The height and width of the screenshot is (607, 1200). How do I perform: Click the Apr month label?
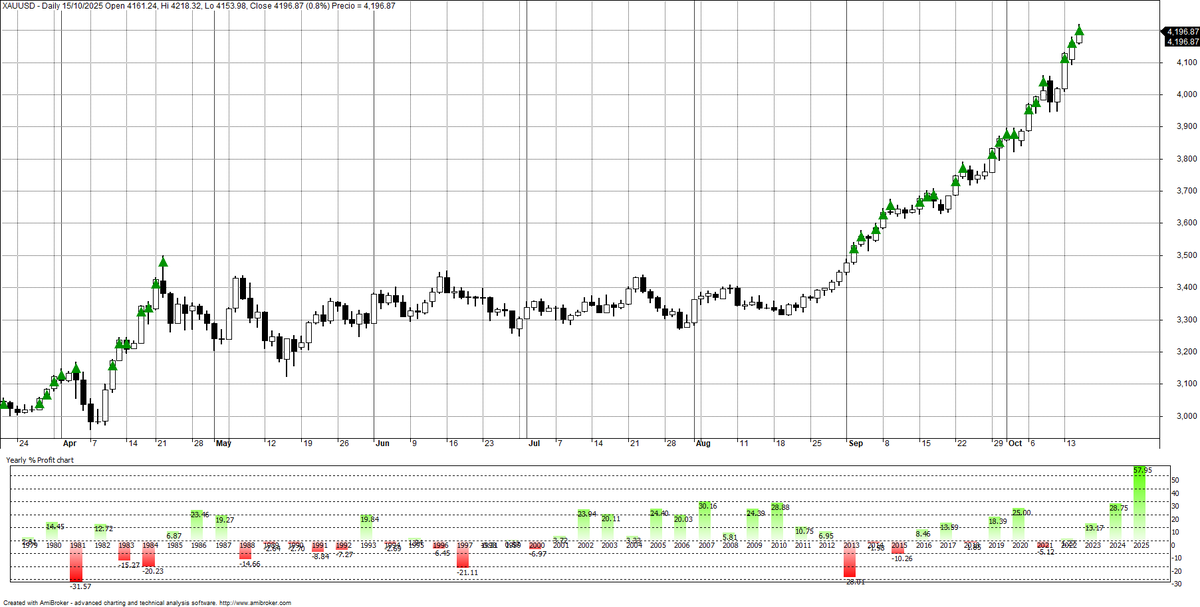69,442
